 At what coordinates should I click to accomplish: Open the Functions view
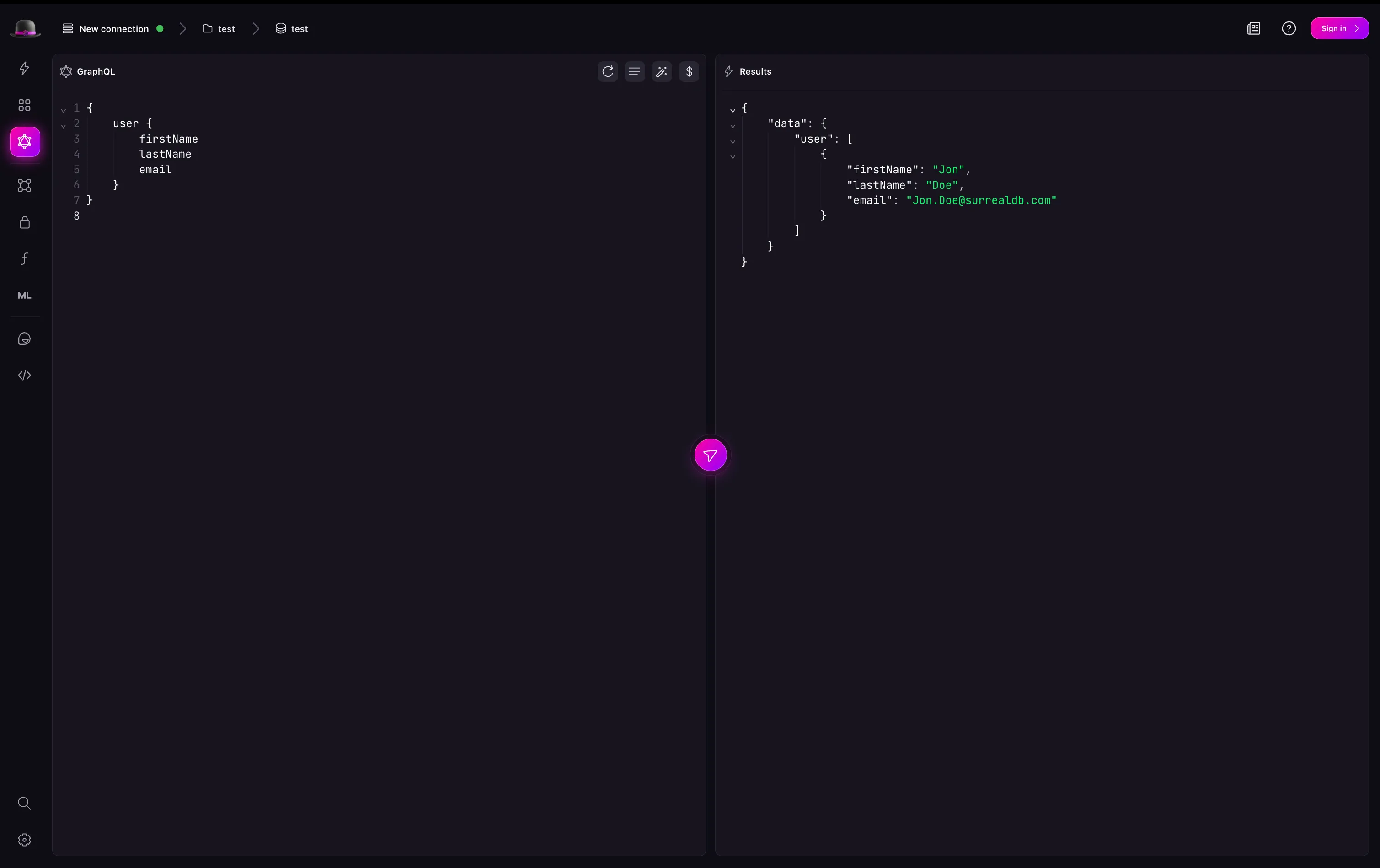tap(24, 258)
